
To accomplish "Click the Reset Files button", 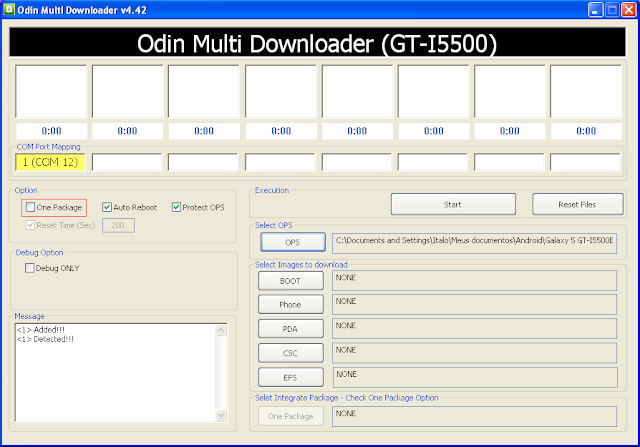I will pos(578,204).
